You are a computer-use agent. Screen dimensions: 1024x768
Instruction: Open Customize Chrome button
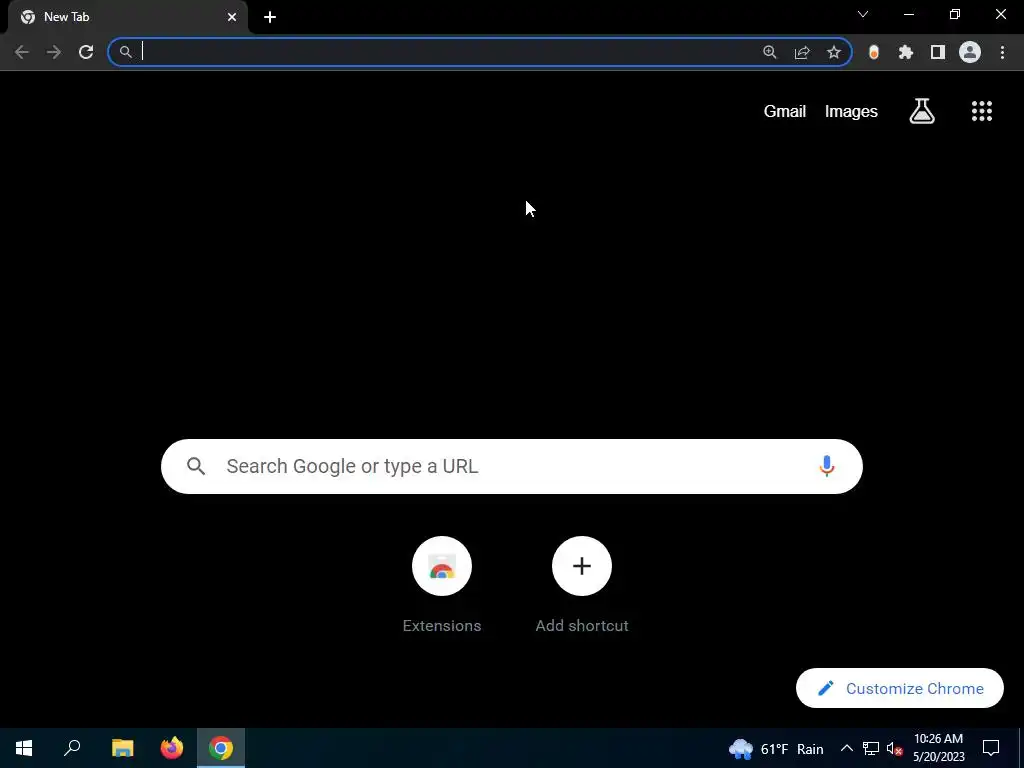point(899,688)
